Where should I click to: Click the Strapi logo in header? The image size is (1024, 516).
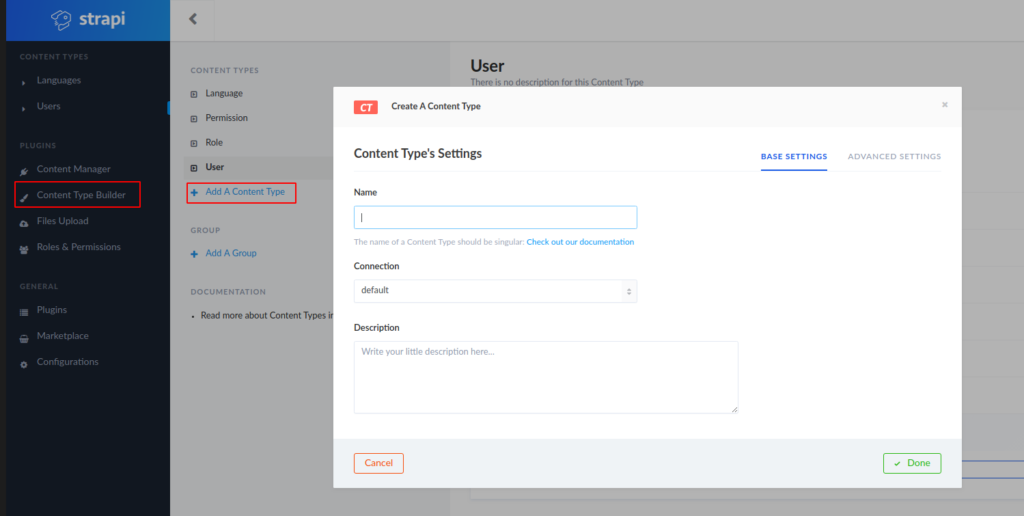click(88, 20)
